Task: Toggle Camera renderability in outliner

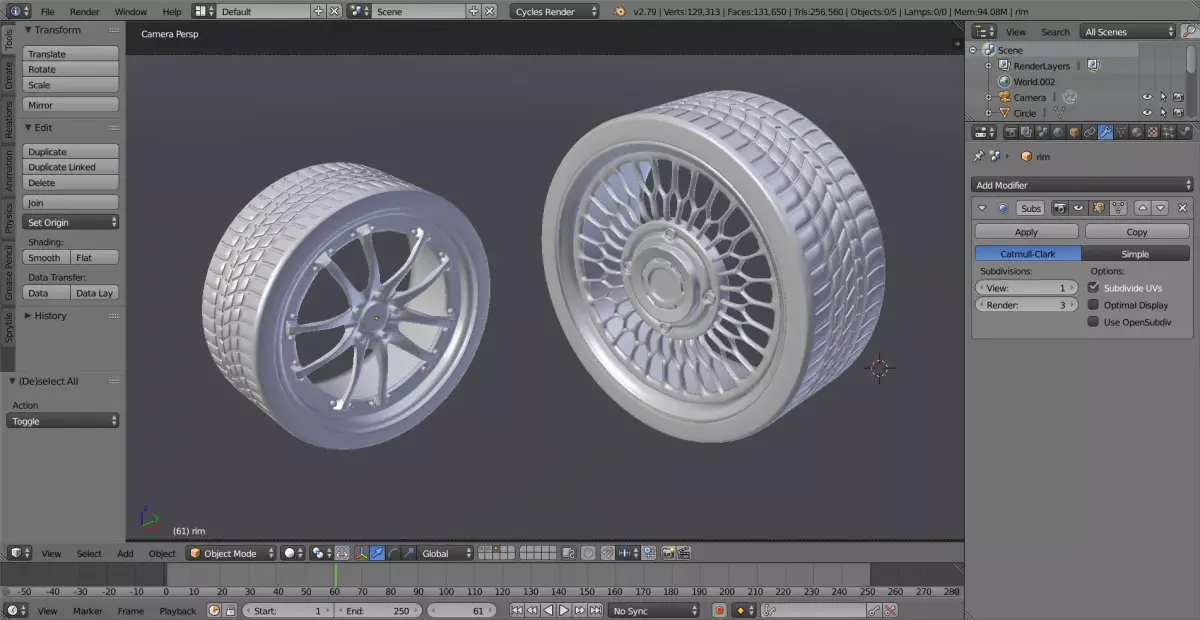Action: [1179, 97]
